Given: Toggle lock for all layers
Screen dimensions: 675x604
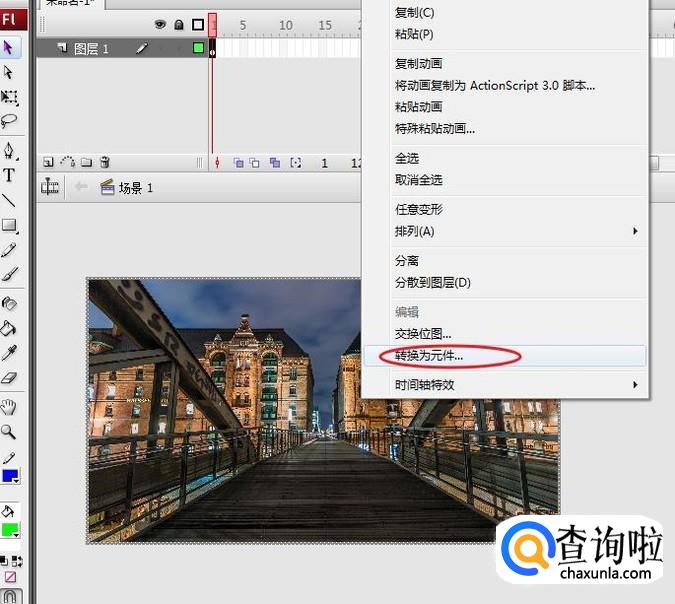Looking at the screenshot, I should pyautogui.click(x=179, y=25).
